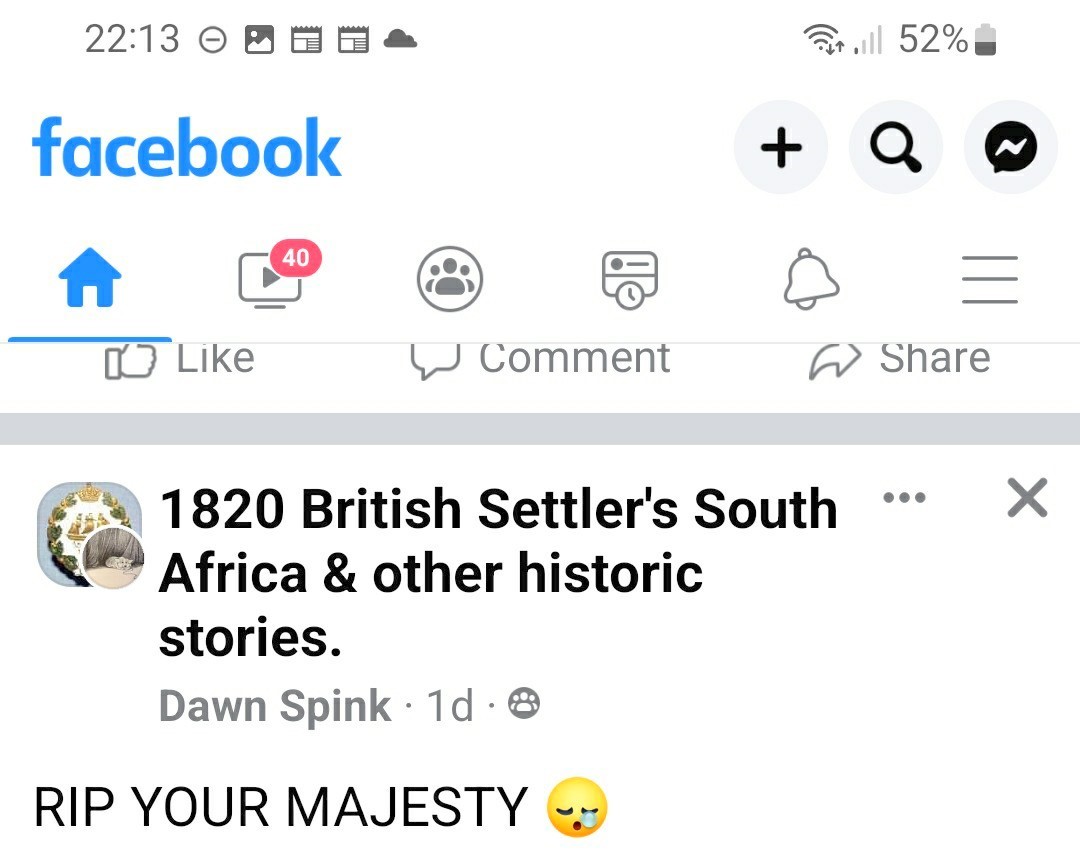The height and width of the screenshot is (856, 1080).
Task: Tap the create post plus icon
Action: [x=781, y=148]
